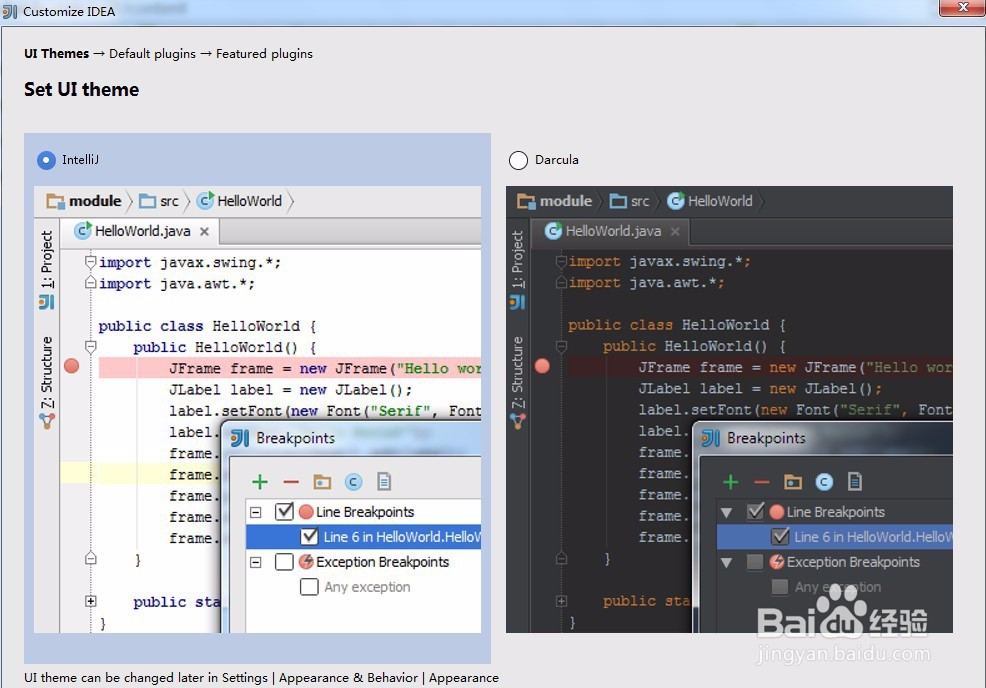
Task: Group by class icon, IntelliJ Breakpoints toolbar
Action: (353, 482)
